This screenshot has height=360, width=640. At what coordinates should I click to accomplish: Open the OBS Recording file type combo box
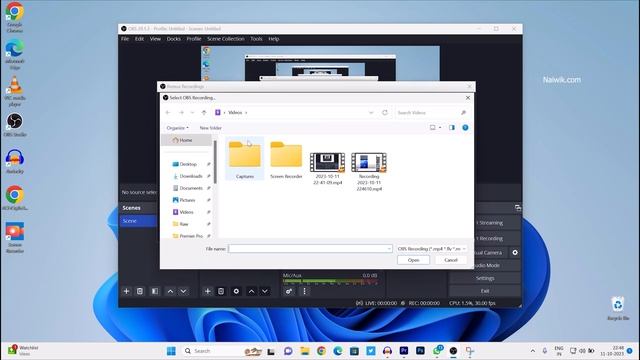[x=431, y=249]
